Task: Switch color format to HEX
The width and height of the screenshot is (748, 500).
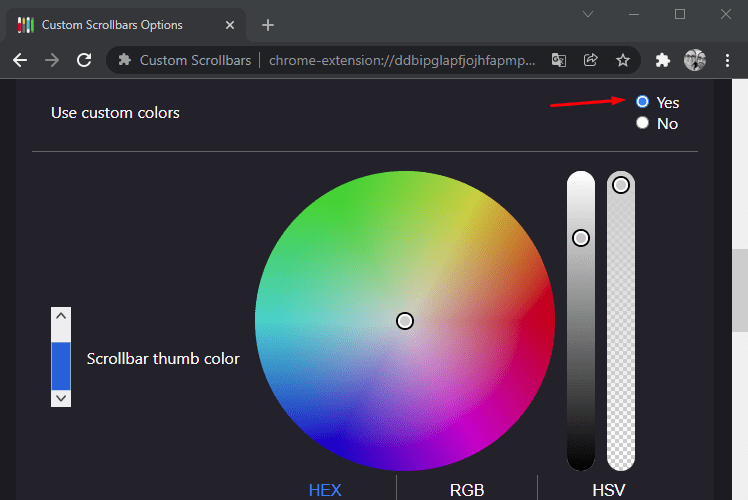Action: [x=325, y=490]
